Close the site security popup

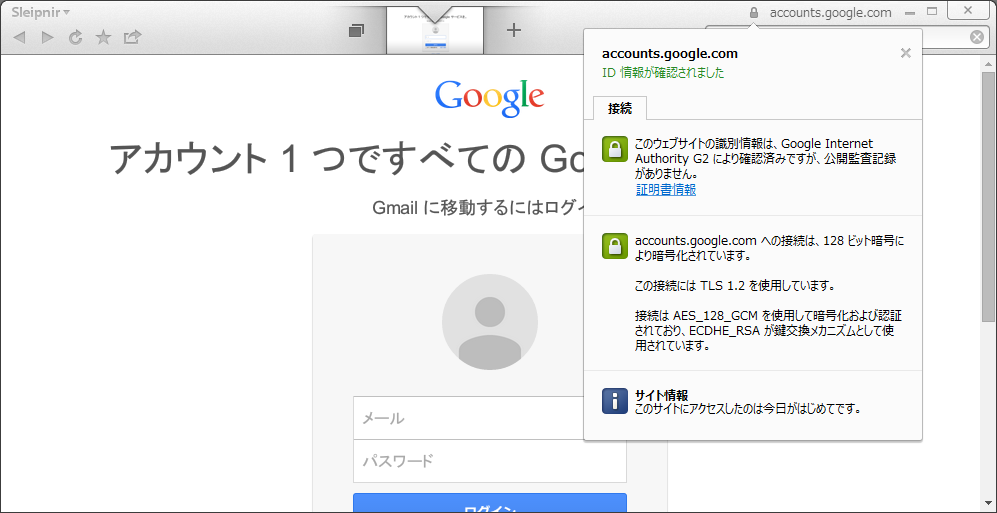[906, 53]
